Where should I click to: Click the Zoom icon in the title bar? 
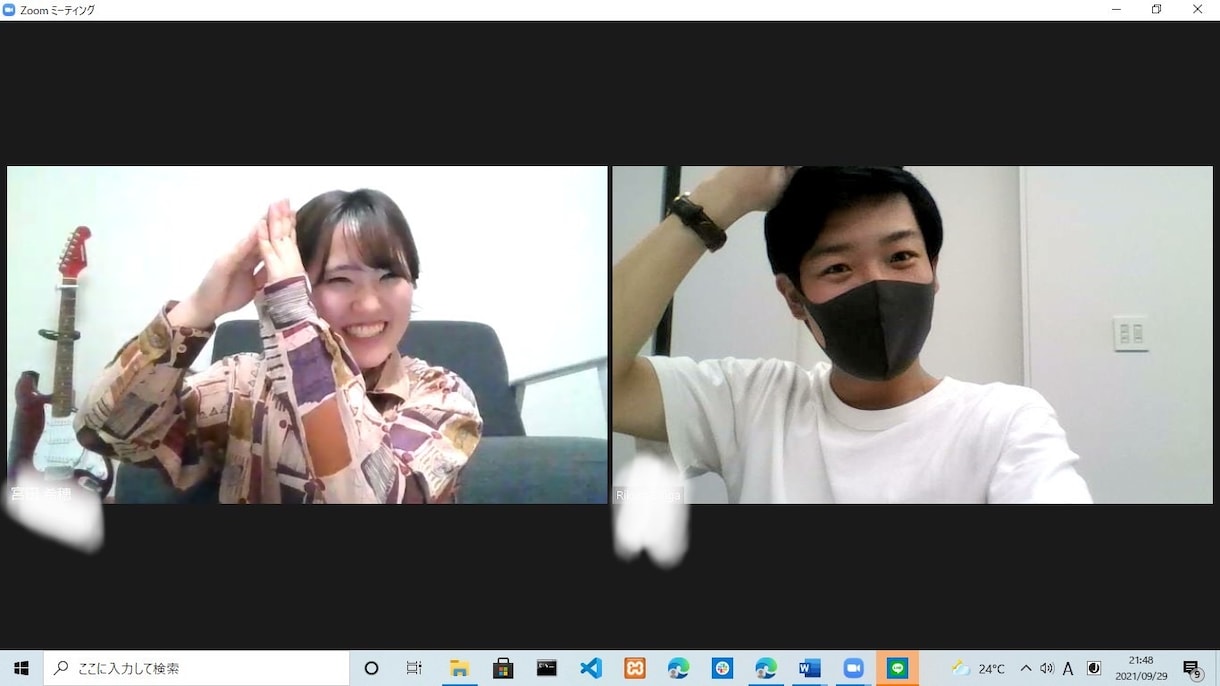(x=9, y=10)
